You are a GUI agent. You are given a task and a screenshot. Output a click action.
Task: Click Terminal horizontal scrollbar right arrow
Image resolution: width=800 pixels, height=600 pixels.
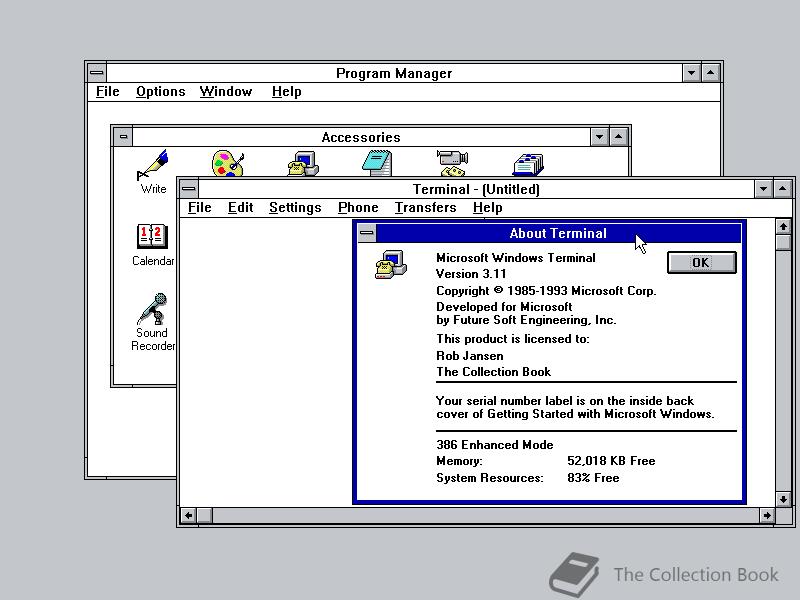767,516
